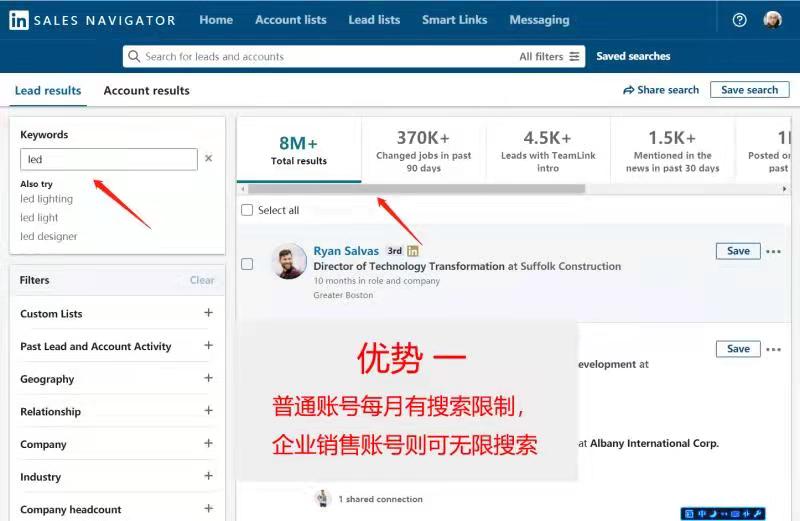Image resolution: width=800 pixels, height=521 pixels.
Task: Open the input method toolbar in tray
Action: tap(723, 513)
